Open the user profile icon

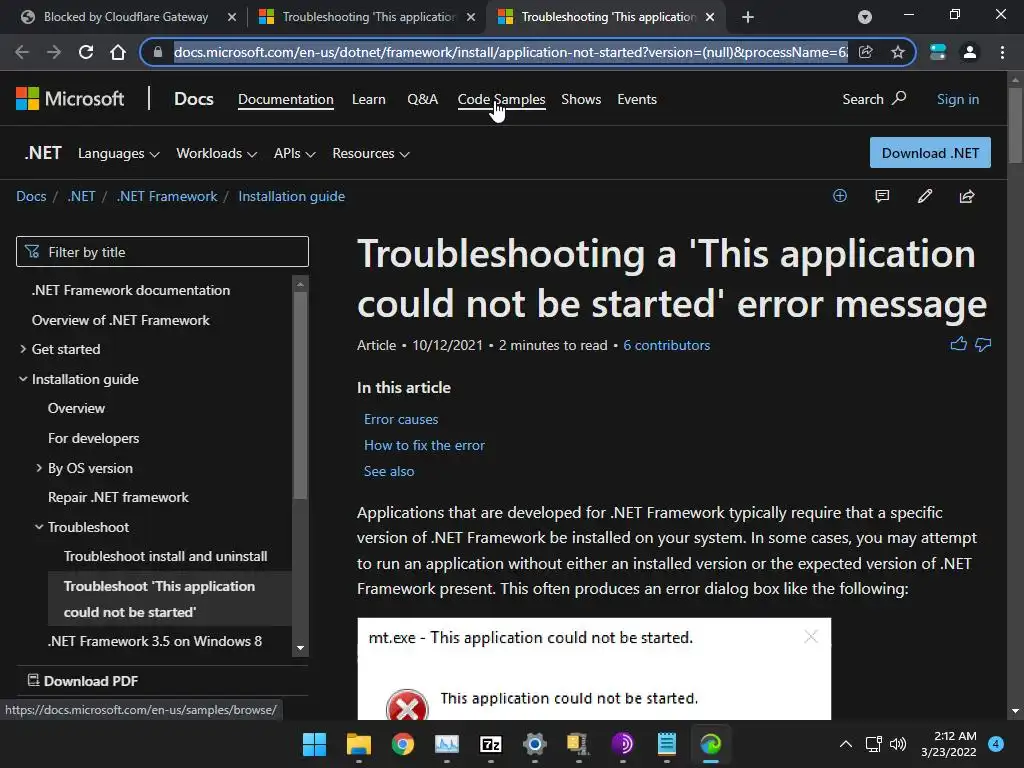(970, 52)
